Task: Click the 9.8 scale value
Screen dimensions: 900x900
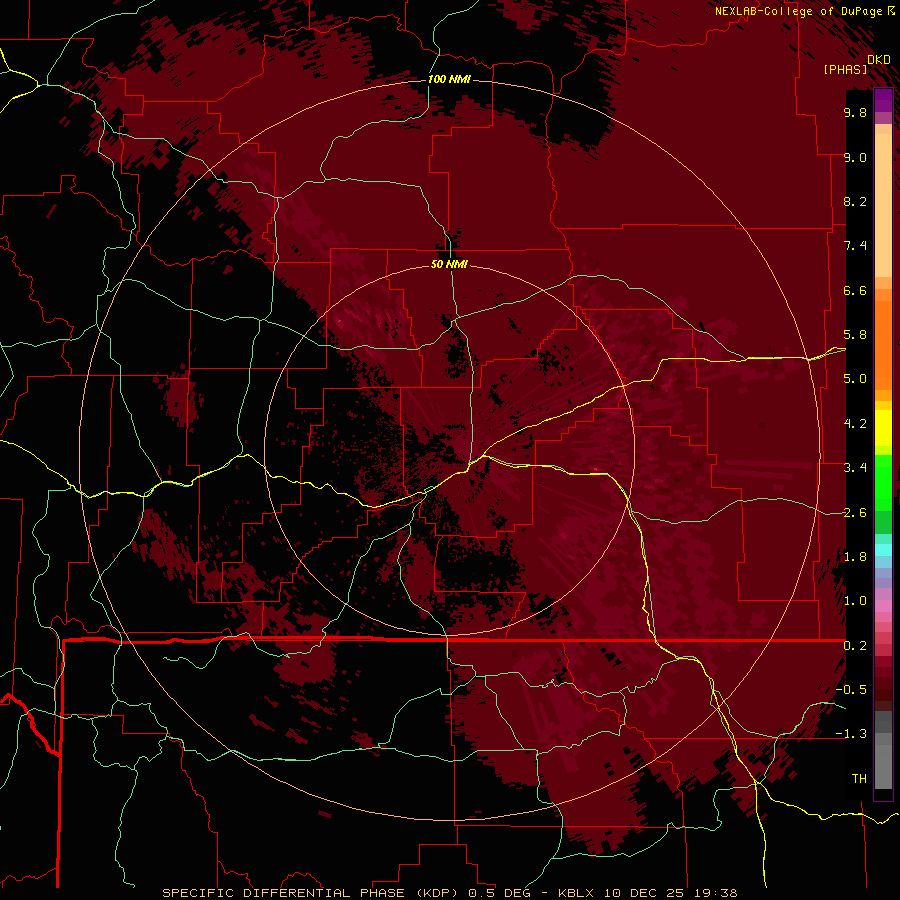Action: point(855,112)
